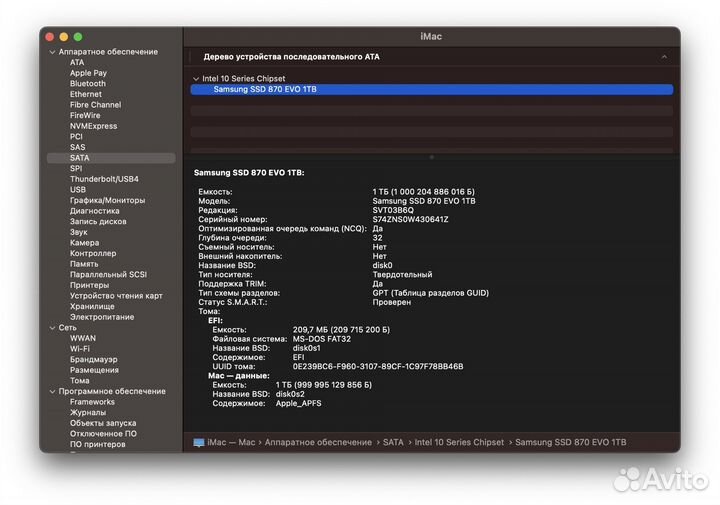Click Samsung SSD 870 EVO 1TB in path bar
The width and height of the screenshot is (720, 505).
pos(570,443)
